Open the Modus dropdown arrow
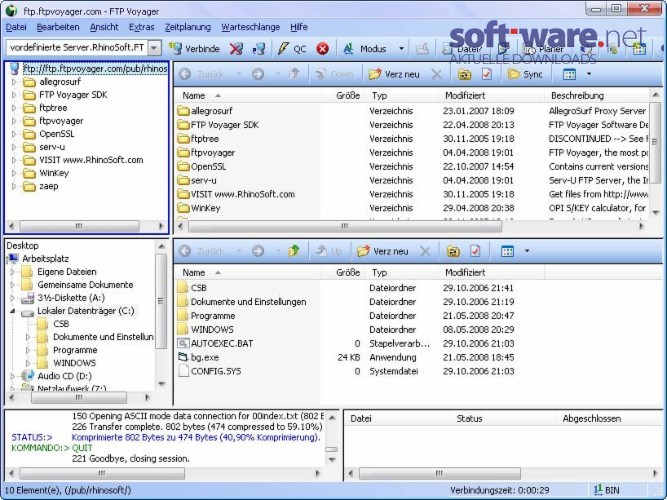This screenshot has height=500, width=667. pos(401,49)
